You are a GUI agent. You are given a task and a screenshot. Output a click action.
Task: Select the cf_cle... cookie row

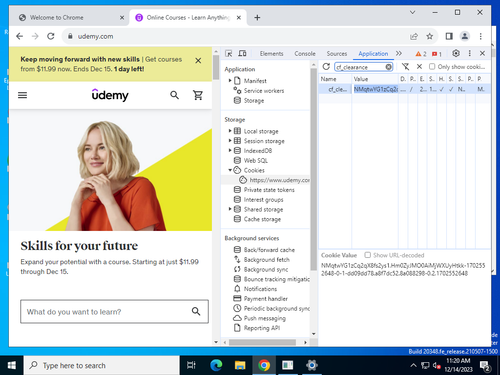[x=404, y=89]
